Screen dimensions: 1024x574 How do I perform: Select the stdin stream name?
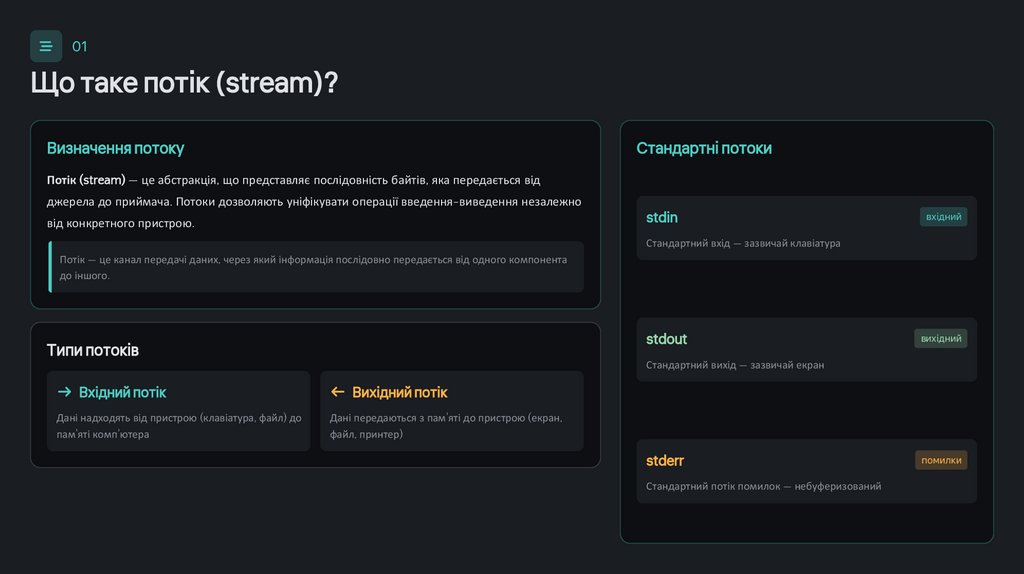[x=662, y=217]
